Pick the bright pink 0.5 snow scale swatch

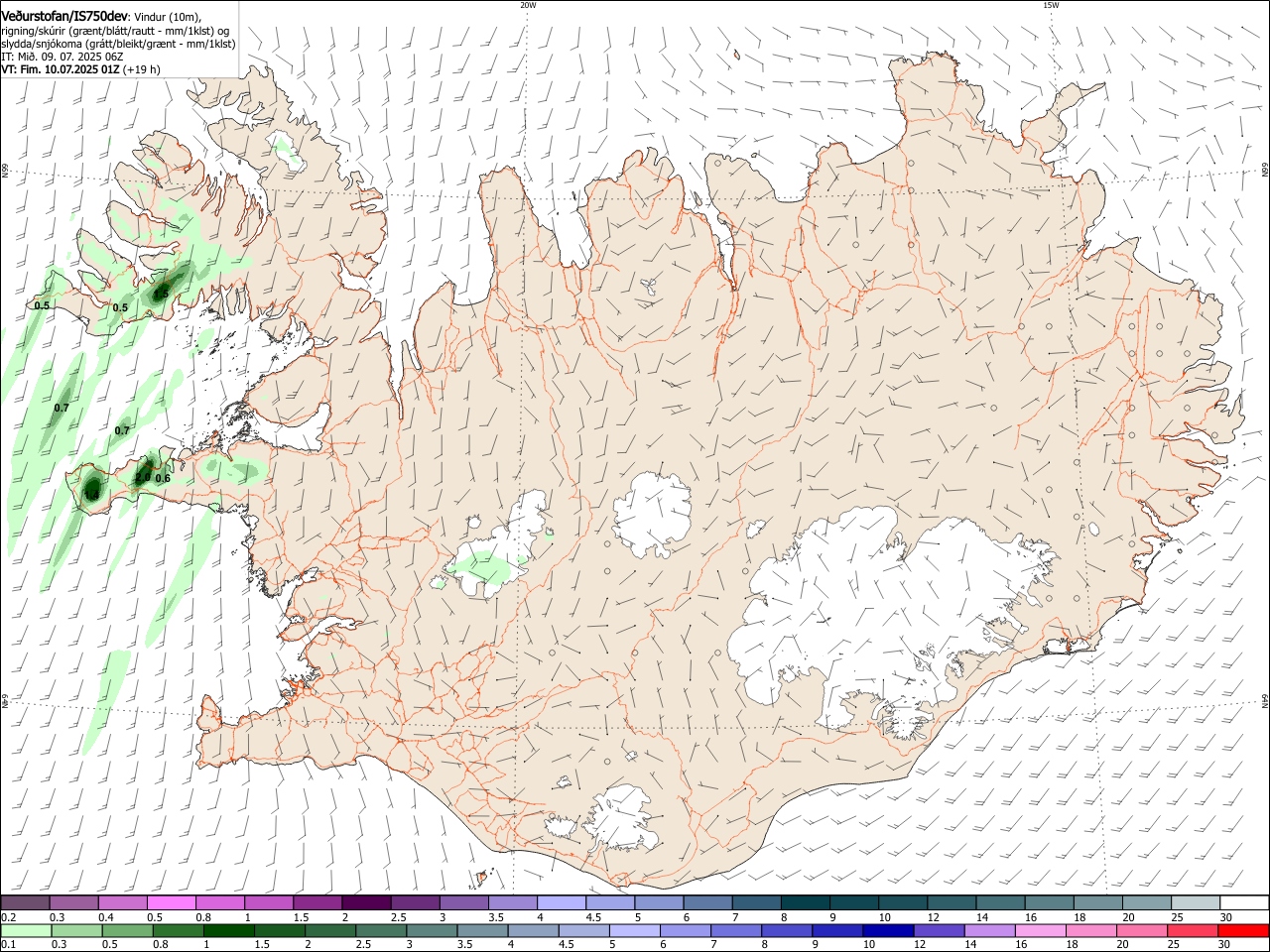171,902
